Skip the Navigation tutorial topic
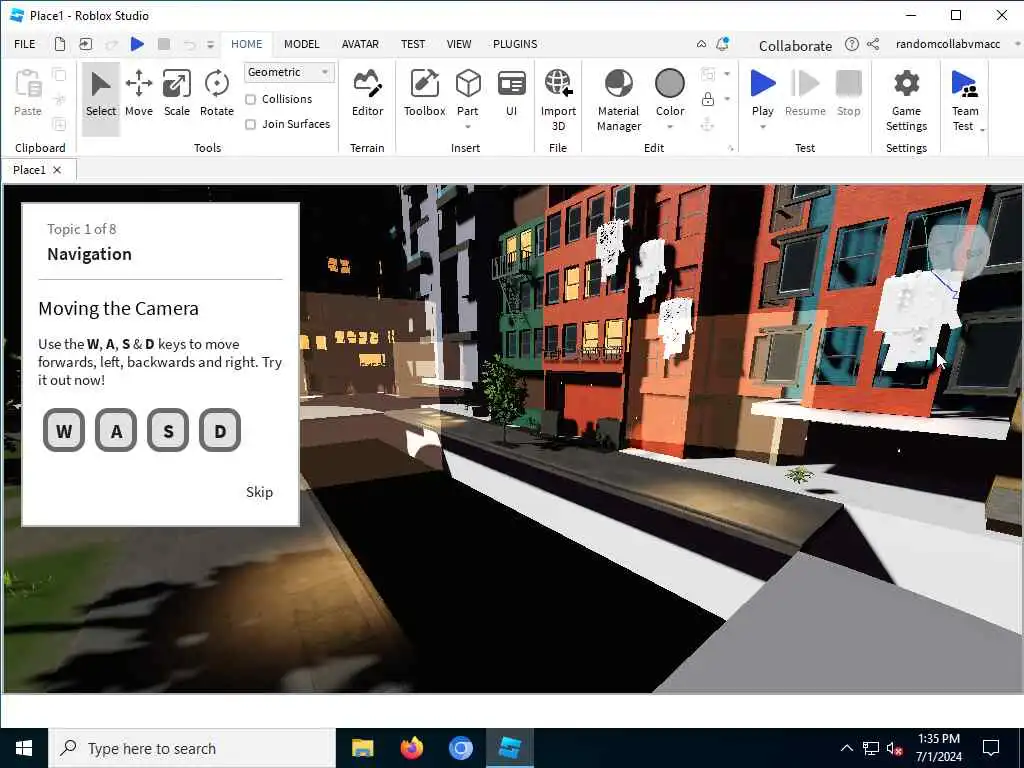 (259, 492)
